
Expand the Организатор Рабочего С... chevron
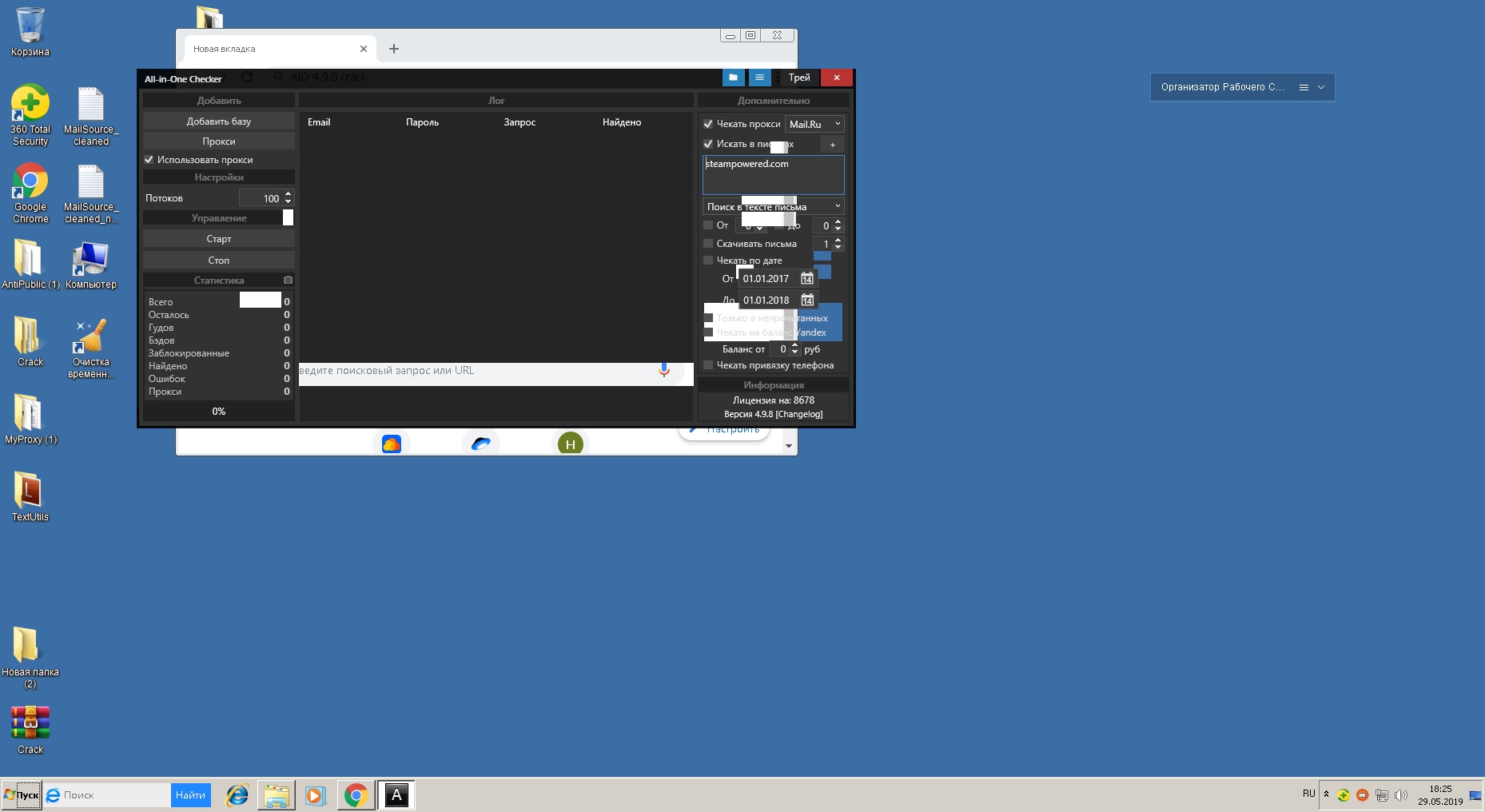coord(1321,87)
